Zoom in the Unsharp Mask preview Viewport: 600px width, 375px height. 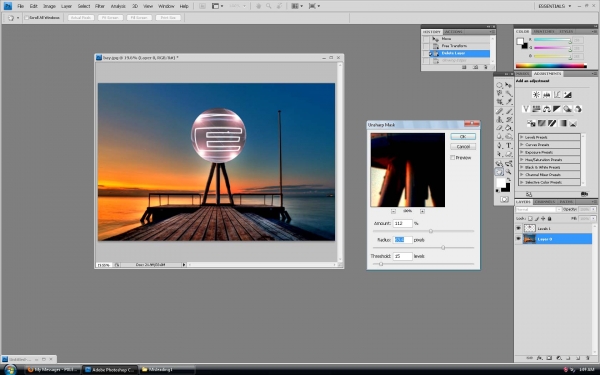point(422,211)
